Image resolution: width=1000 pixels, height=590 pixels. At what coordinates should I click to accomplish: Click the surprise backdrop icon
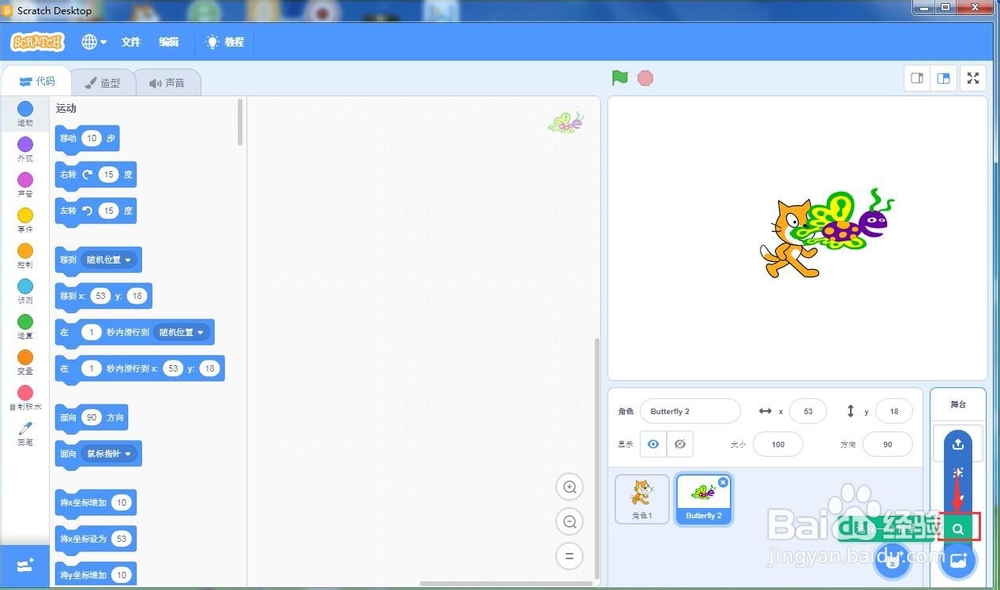[x=958, y=473]
